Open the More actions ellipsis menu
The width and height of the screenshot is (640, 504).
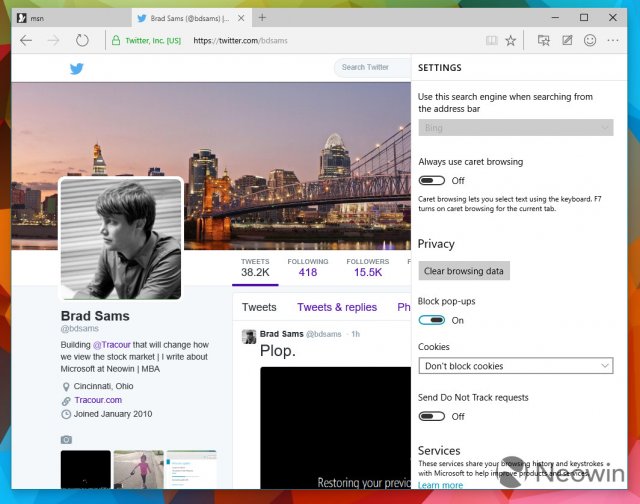click(613, 40)
